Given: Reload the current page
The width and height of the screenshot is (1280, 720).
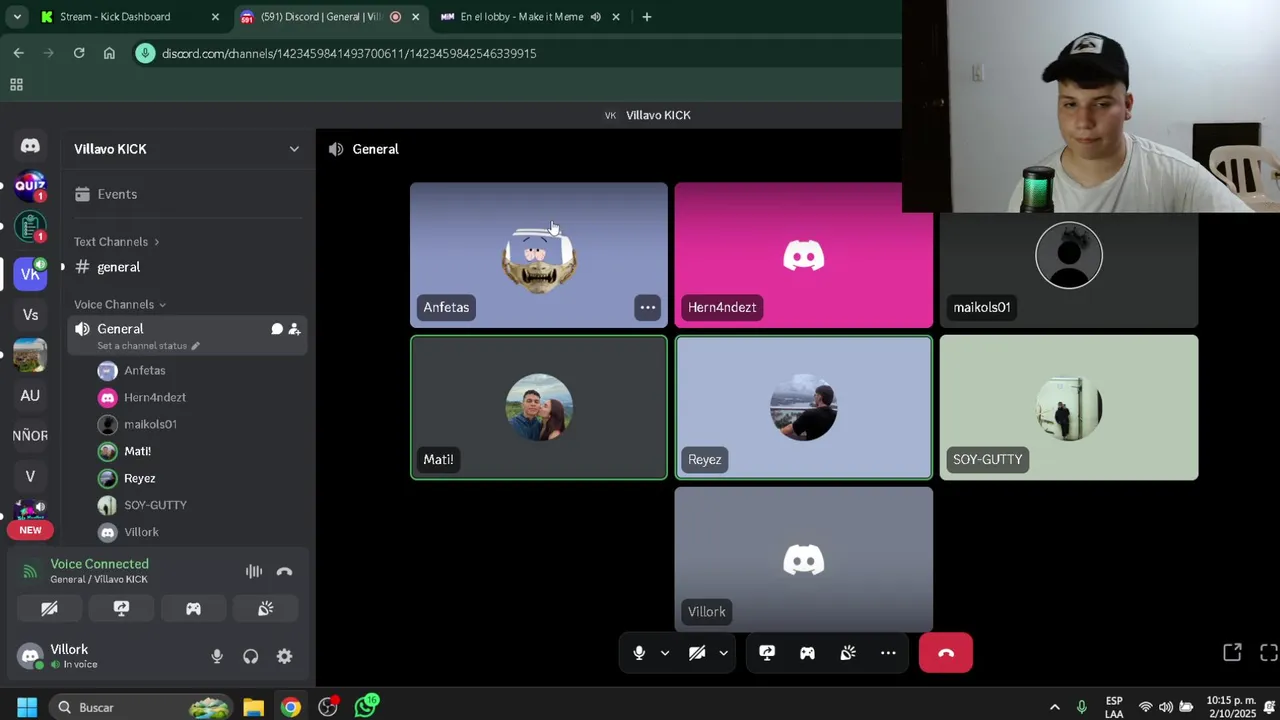Looking at the screenshot, I should (x=79, y=53).
